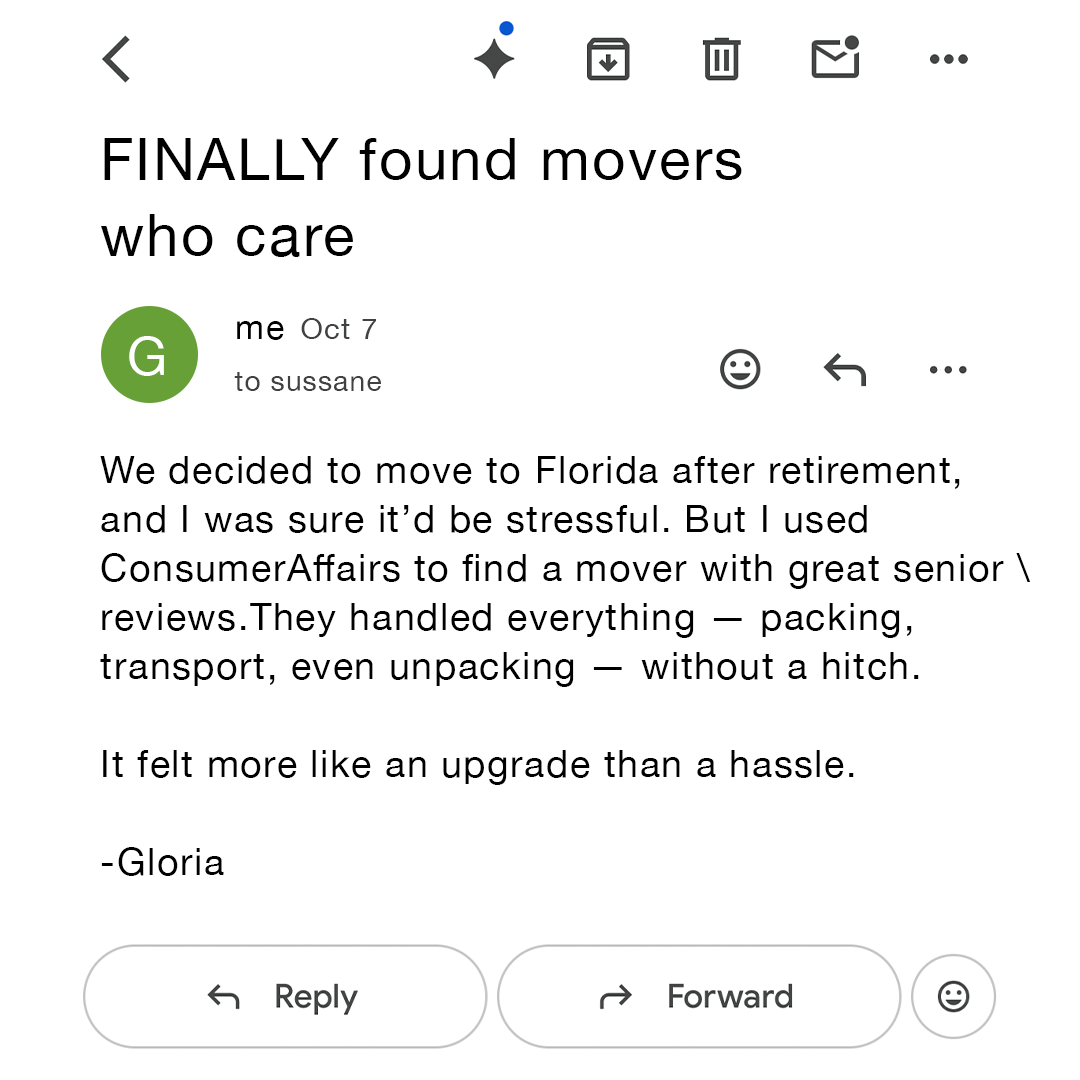This screenshot has width=1080, height=1080.
Task: Add emoji reaction next to sender row
Action: [740, 370]
